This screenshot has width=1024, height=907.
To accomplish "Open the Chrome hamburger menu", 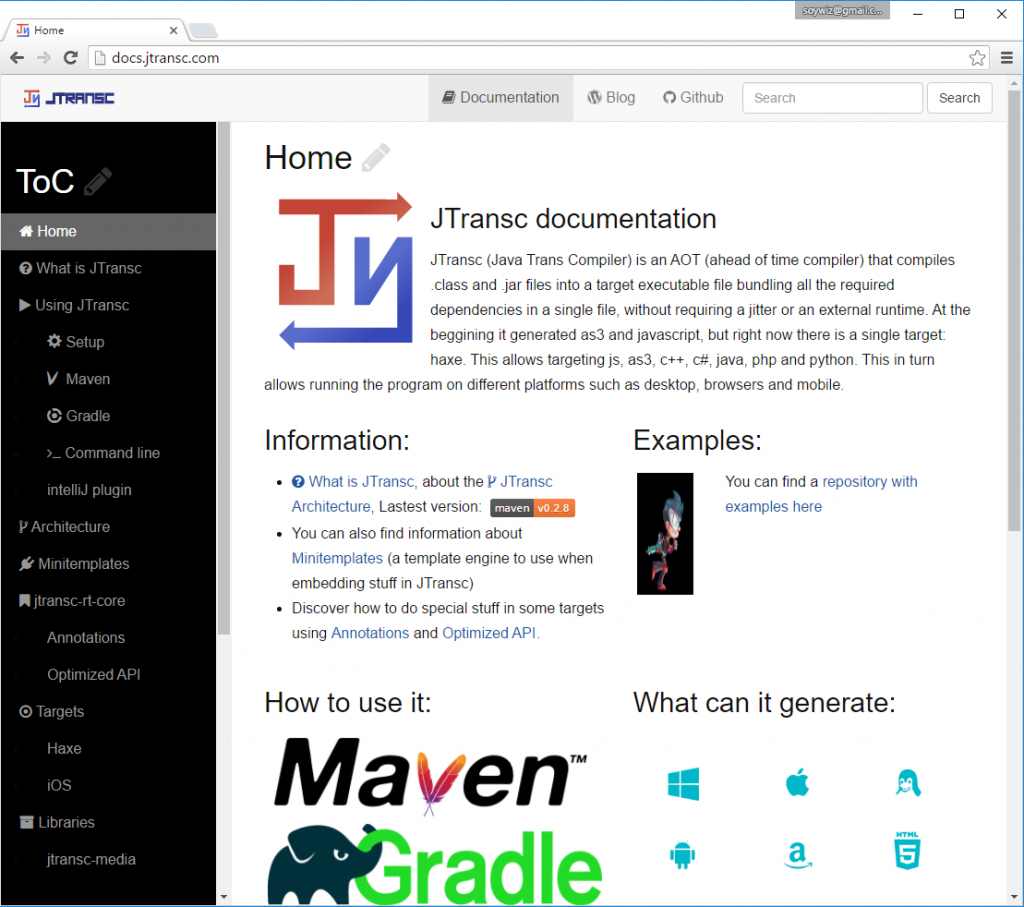I will point(1007,58).
